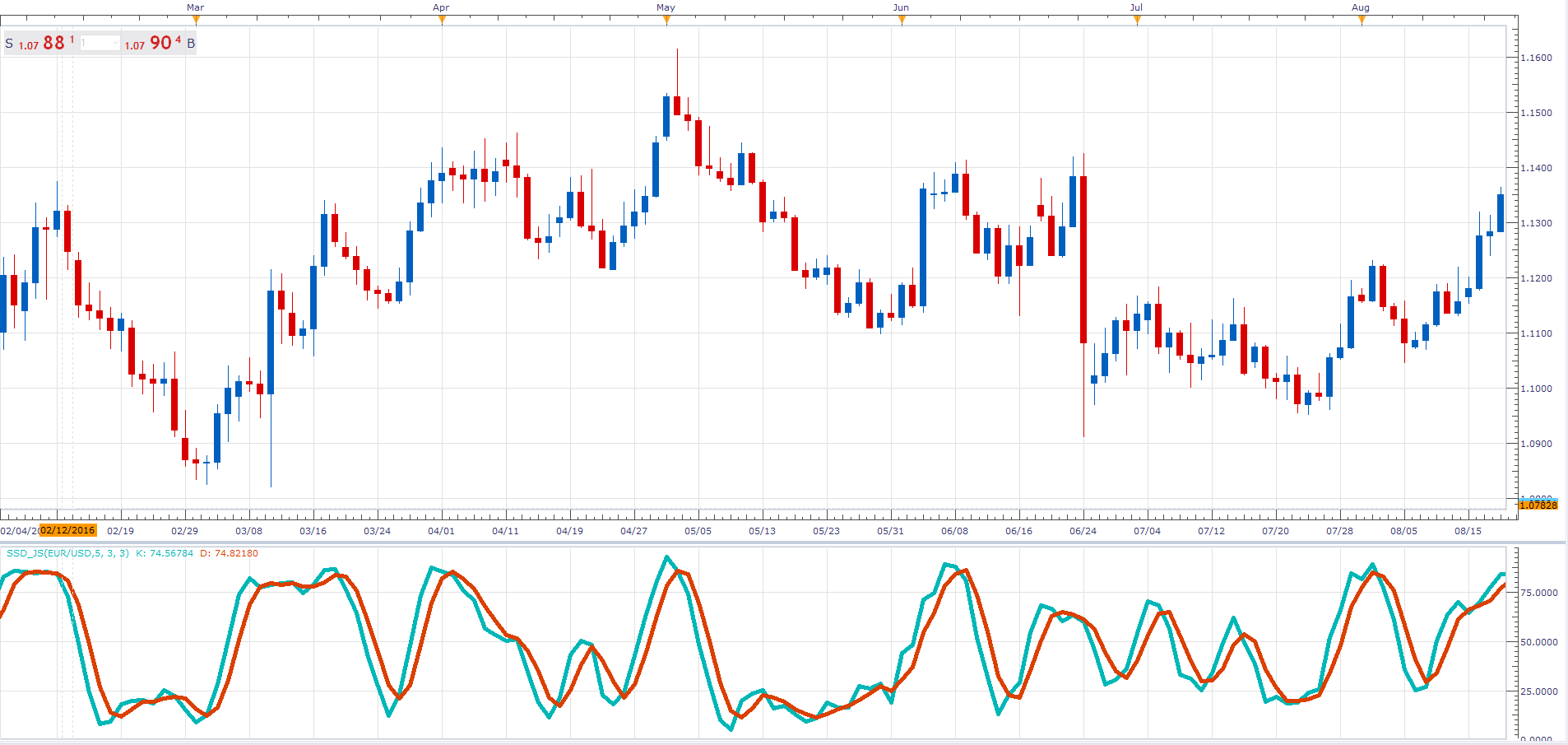The image size is (1568, 745).
Task: Click the 02/29 date axis label
Action: click(x=185, y=531)
